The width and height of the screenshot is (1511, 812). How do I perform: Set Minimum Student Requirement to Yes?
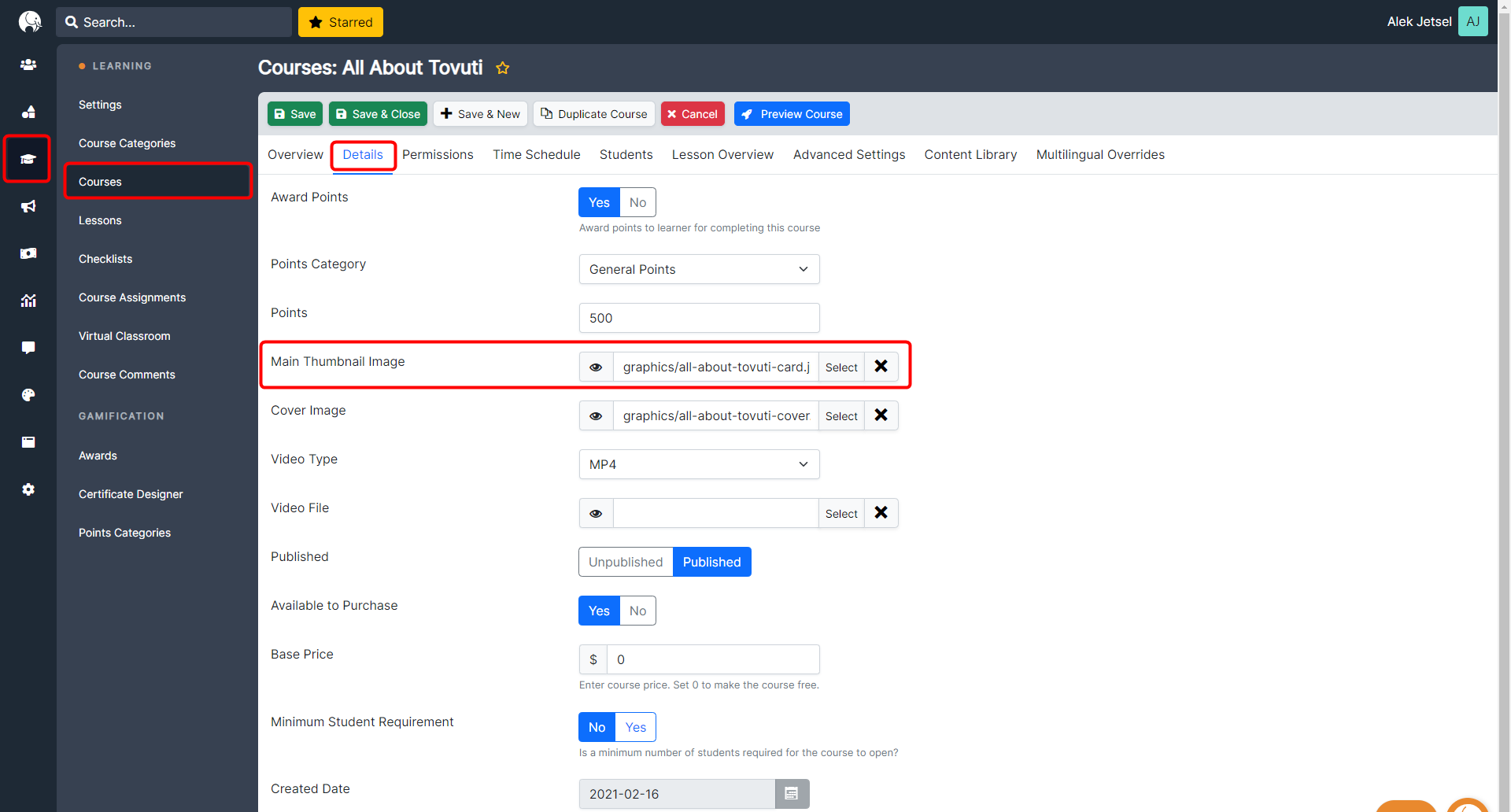click(636, 727)
